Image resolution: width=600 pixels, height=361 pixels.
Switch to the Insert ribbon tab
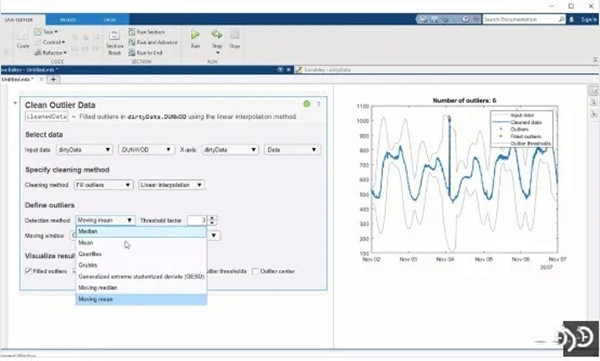[68, 20]
